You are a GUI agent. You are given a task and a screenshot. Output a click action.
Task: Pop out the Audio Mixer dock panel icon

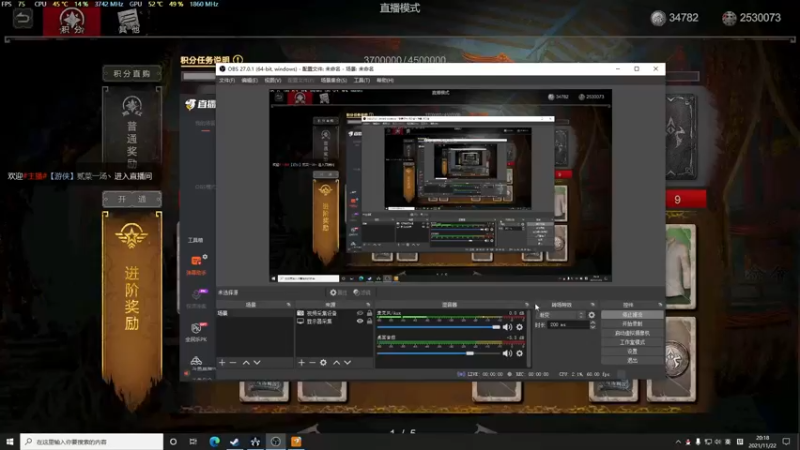coord(527,305)
